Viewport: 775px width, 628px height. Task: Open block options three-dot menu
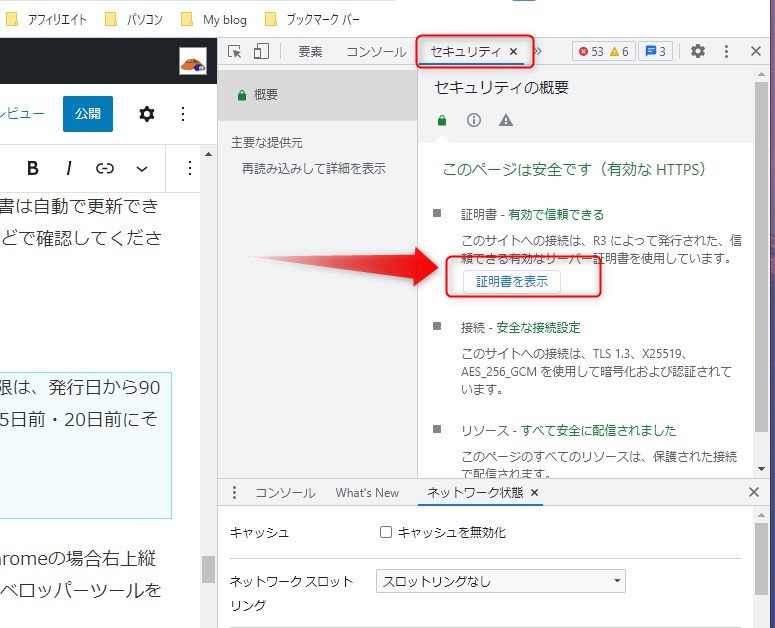point(190,168)
